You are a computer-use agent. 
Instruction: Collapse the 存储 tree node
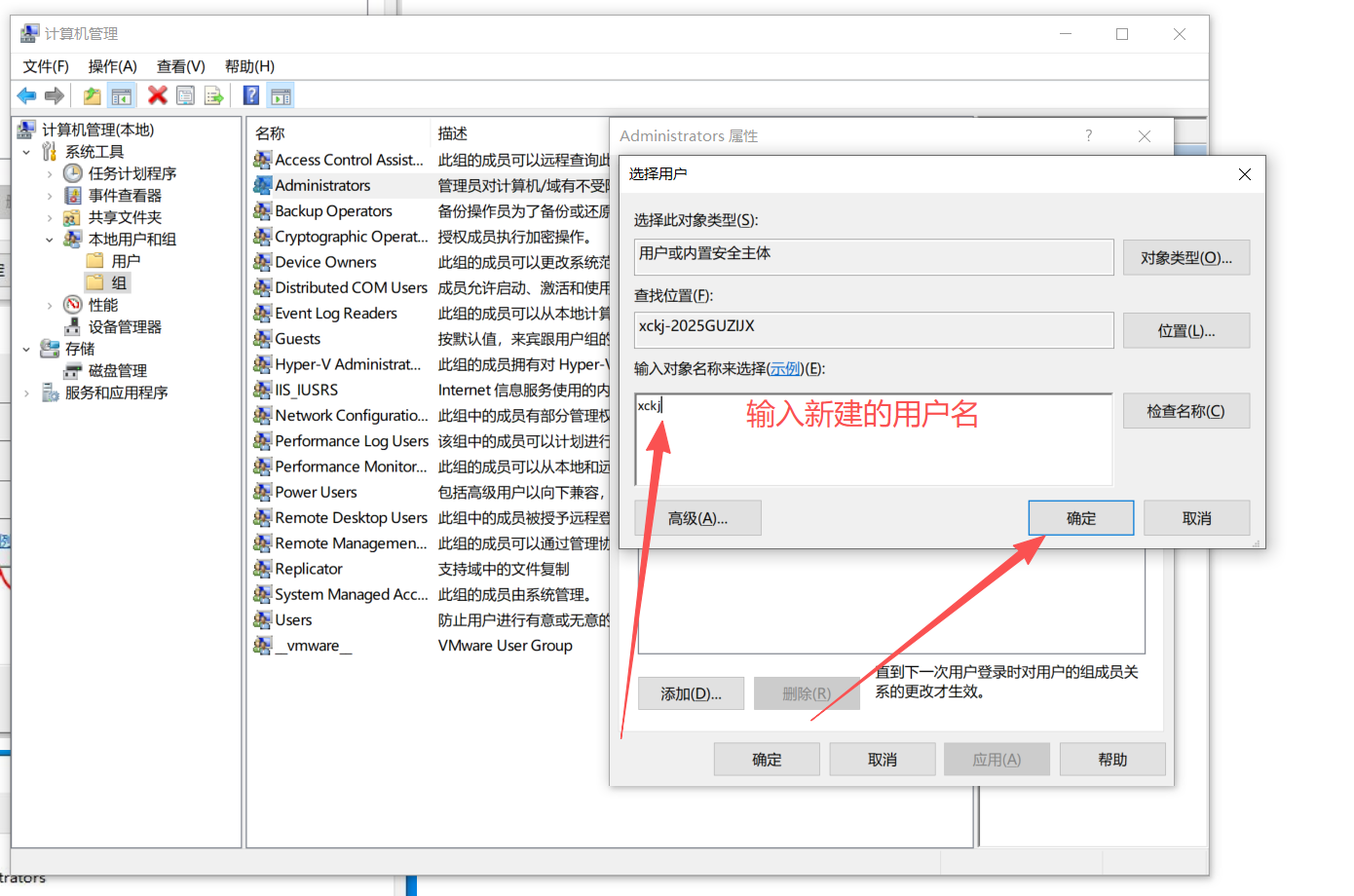pos(26,350)
